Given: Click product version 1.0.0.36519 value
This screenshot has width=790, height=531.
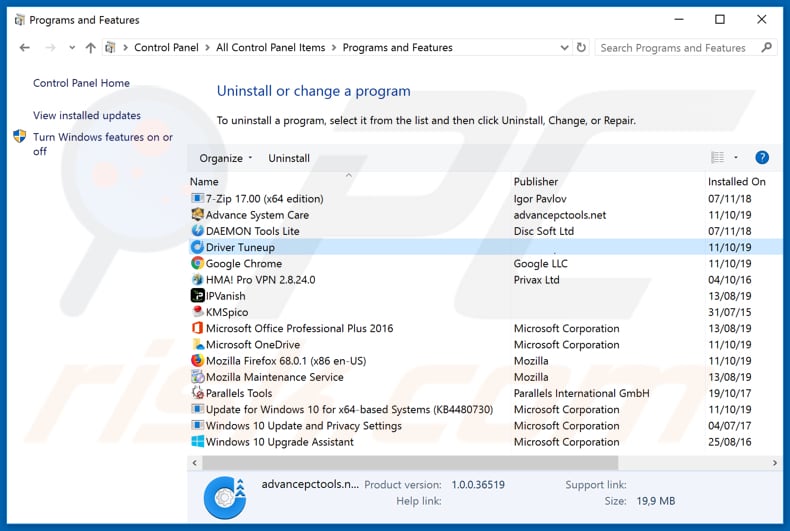Looking at the screenshot, I should [478, 485].
